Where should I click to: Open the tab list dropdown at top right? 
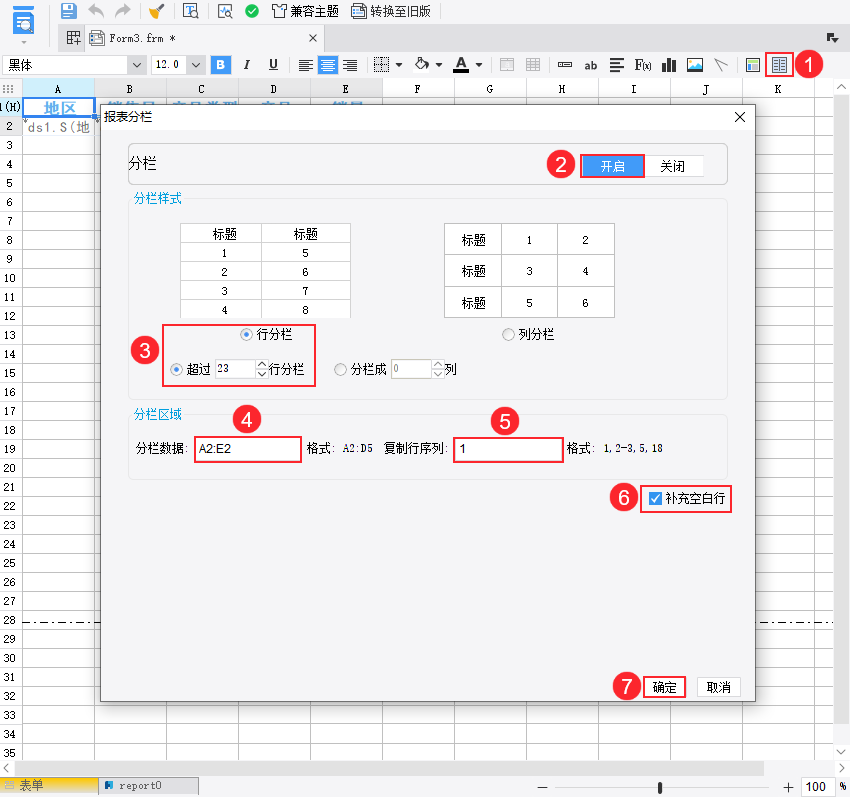(832, 37)
